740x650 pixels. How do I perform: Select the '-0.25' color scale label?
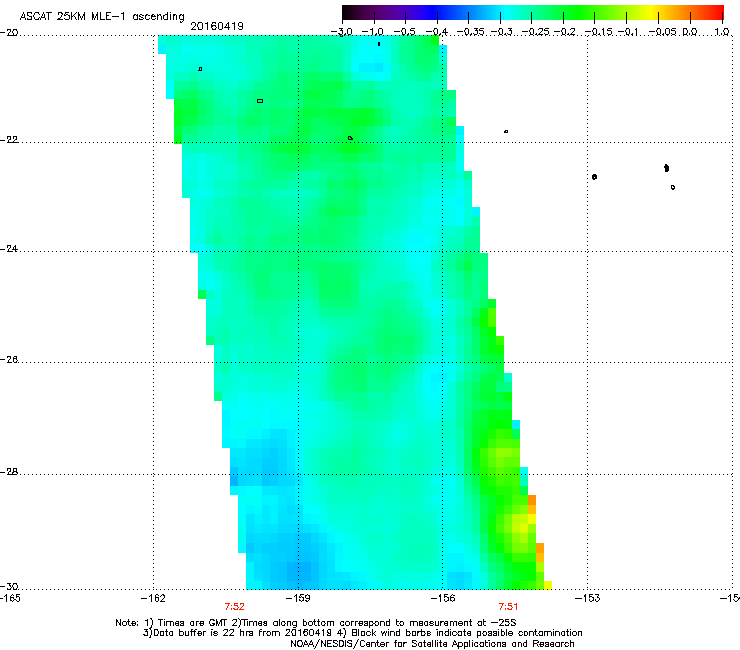536,32
